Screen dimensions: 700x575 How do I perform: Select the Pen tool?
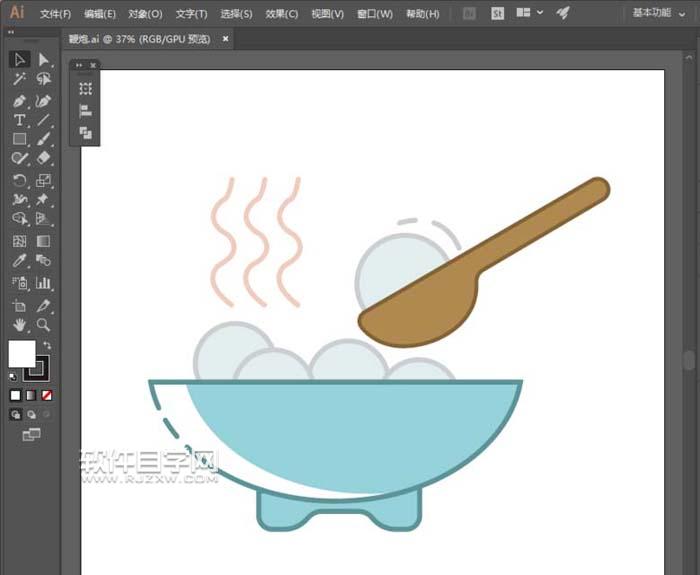coord(20,101)
